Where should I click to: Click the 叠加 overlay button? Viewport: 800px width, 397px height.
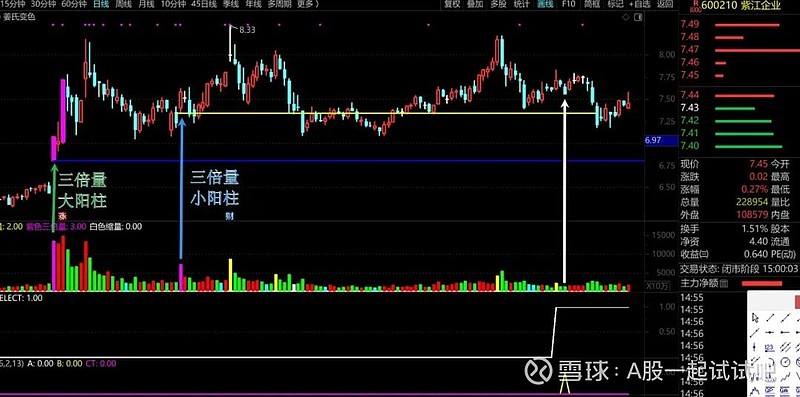click(x=475, y=4)
